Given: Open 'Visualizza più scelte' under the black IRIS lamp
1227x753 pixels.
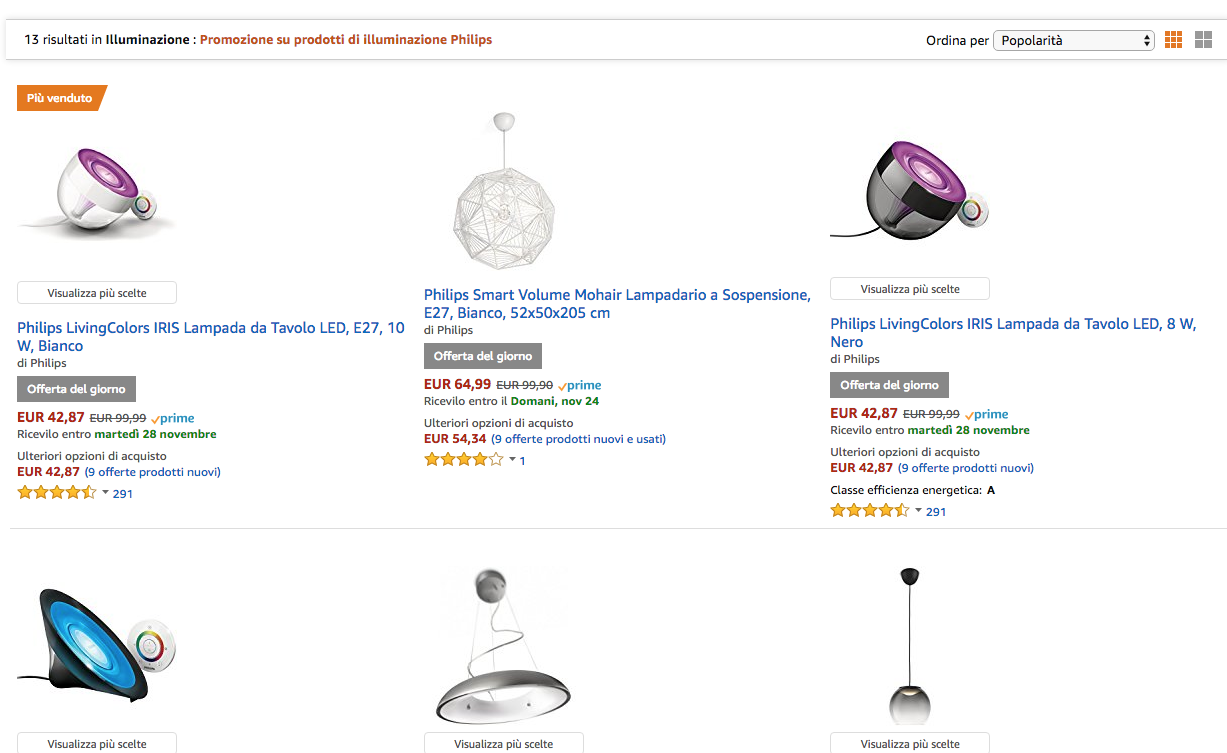Looking at the screenshot, I should tap(910, 289).
